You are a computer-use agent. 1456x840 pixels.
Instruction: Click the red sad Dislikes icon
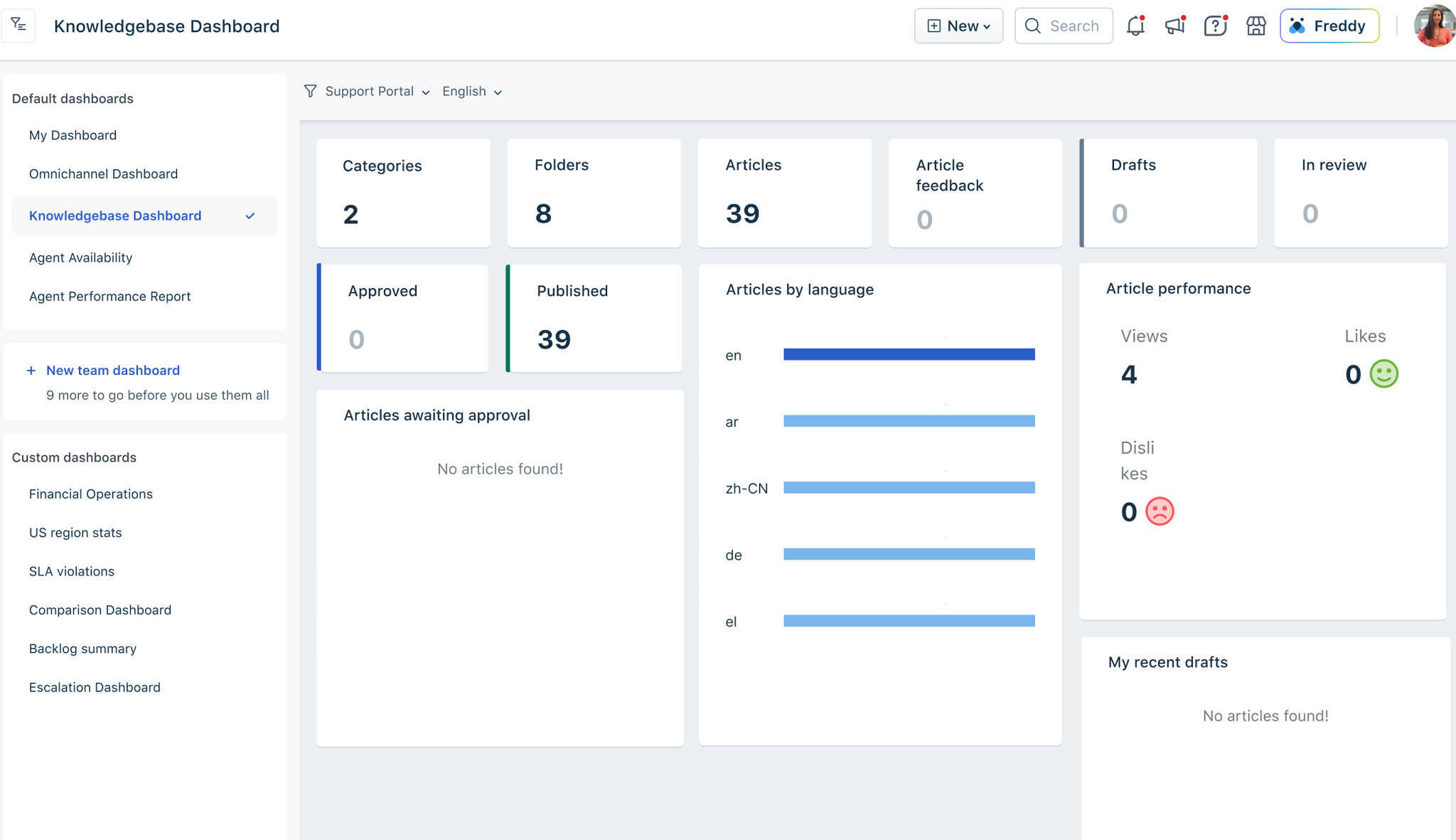point(1160,511)
